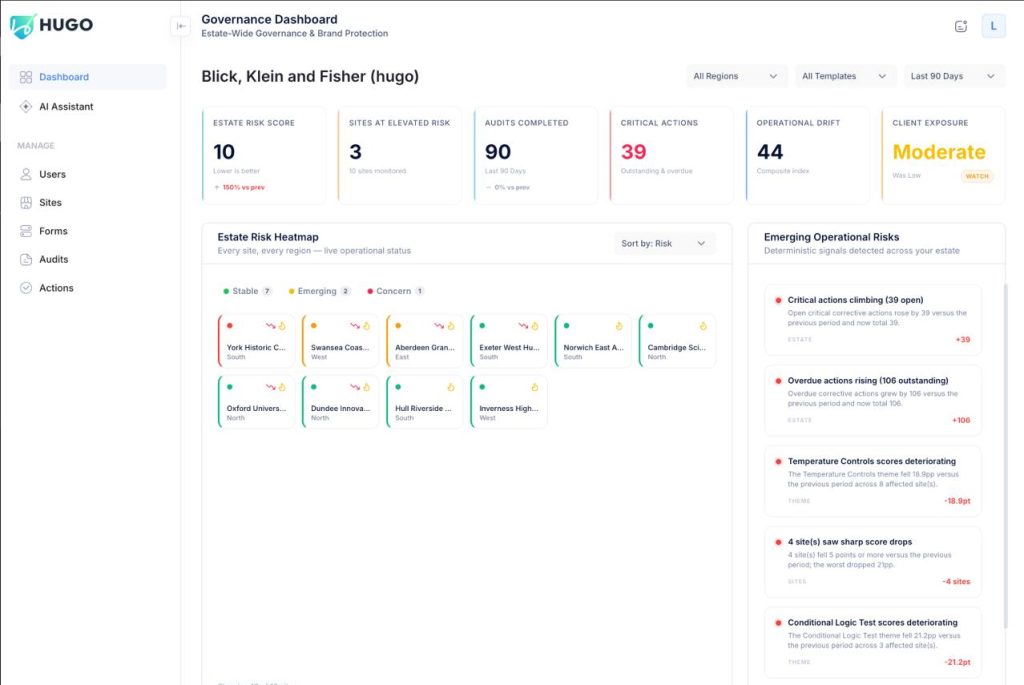This screenshot has height=685, width=1024.
Task: Open Forms in Manage menu
Action: [x=88, y=231]
